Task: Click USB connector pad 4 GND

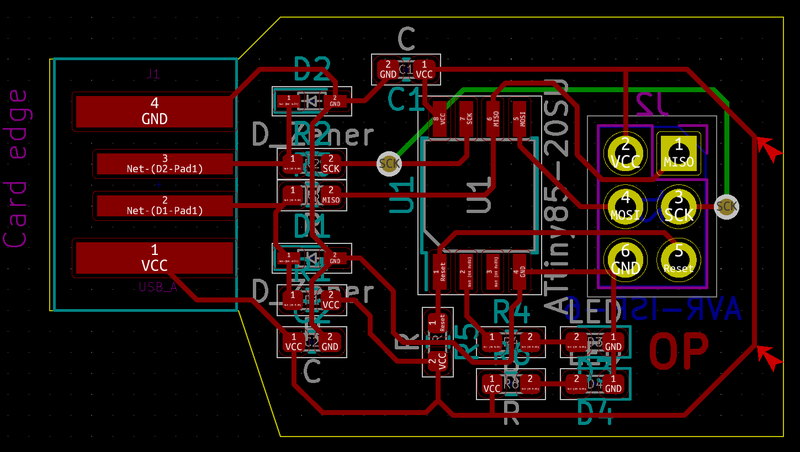Action: tap(154, 111)
